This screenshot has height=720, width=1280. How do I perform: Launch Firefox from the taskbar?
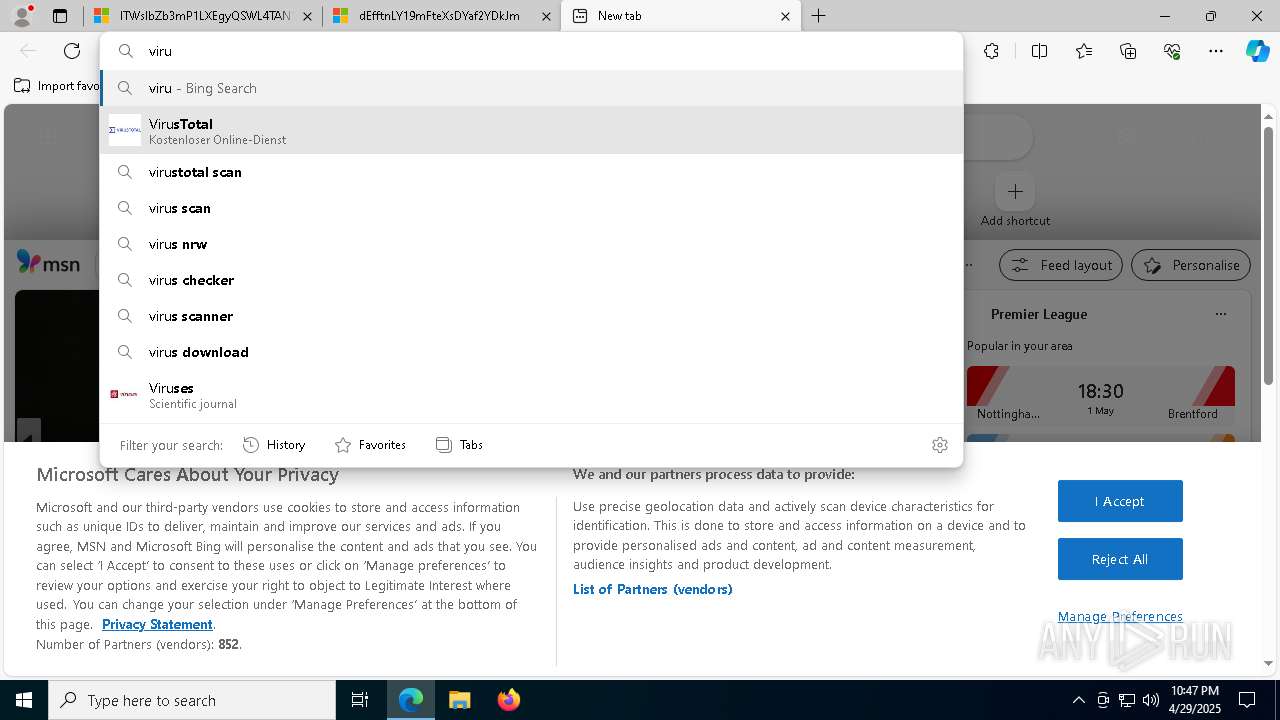click(508, 700)
